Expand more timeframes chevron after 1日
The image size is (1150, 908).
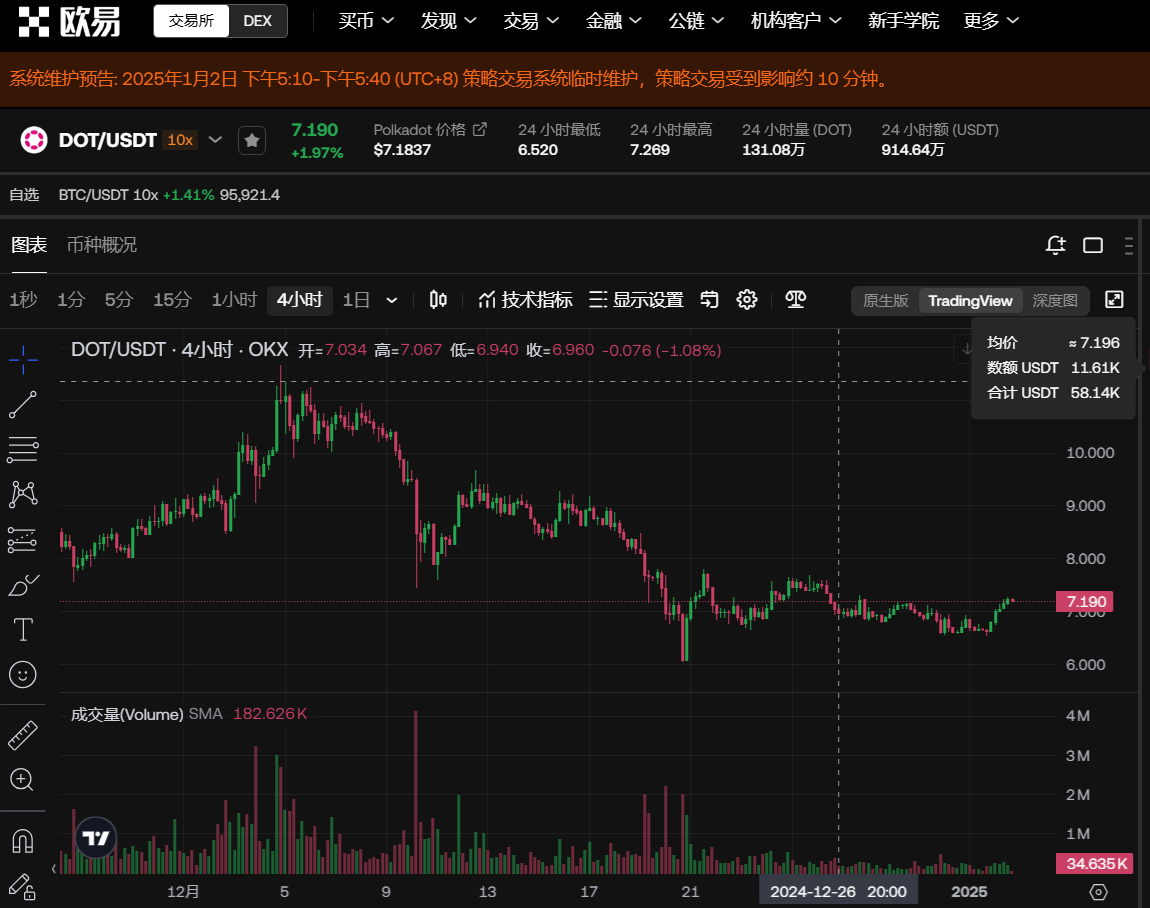392,300
